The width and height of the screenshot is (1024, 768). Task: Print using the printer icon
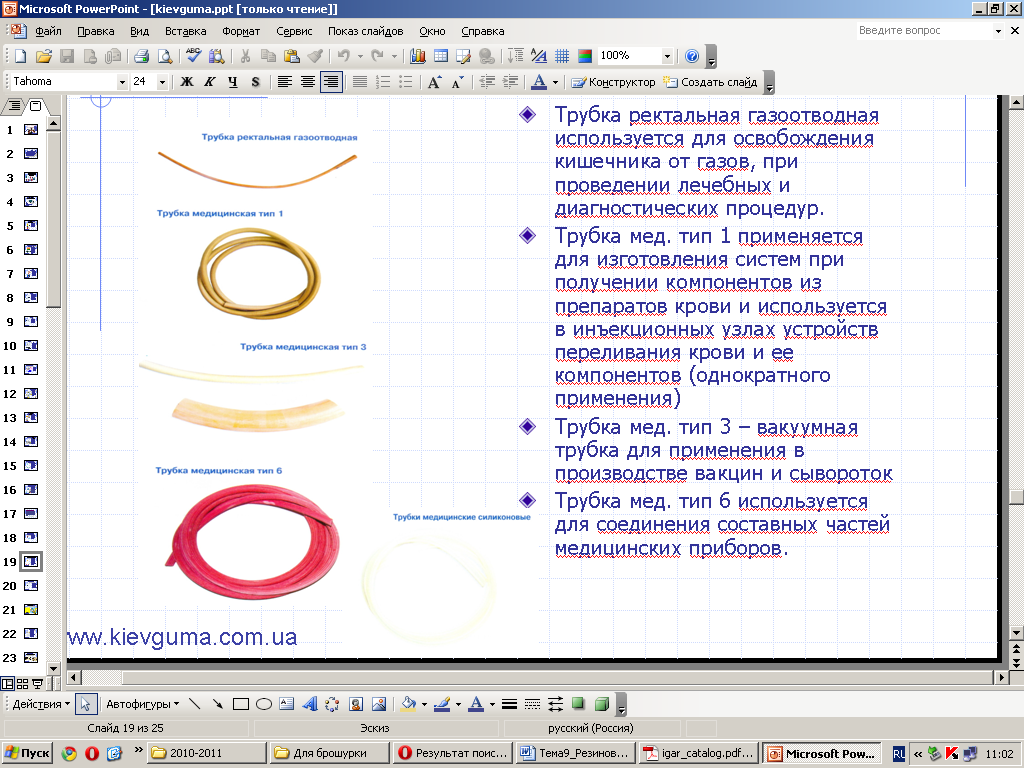click(x=141, y=56)
